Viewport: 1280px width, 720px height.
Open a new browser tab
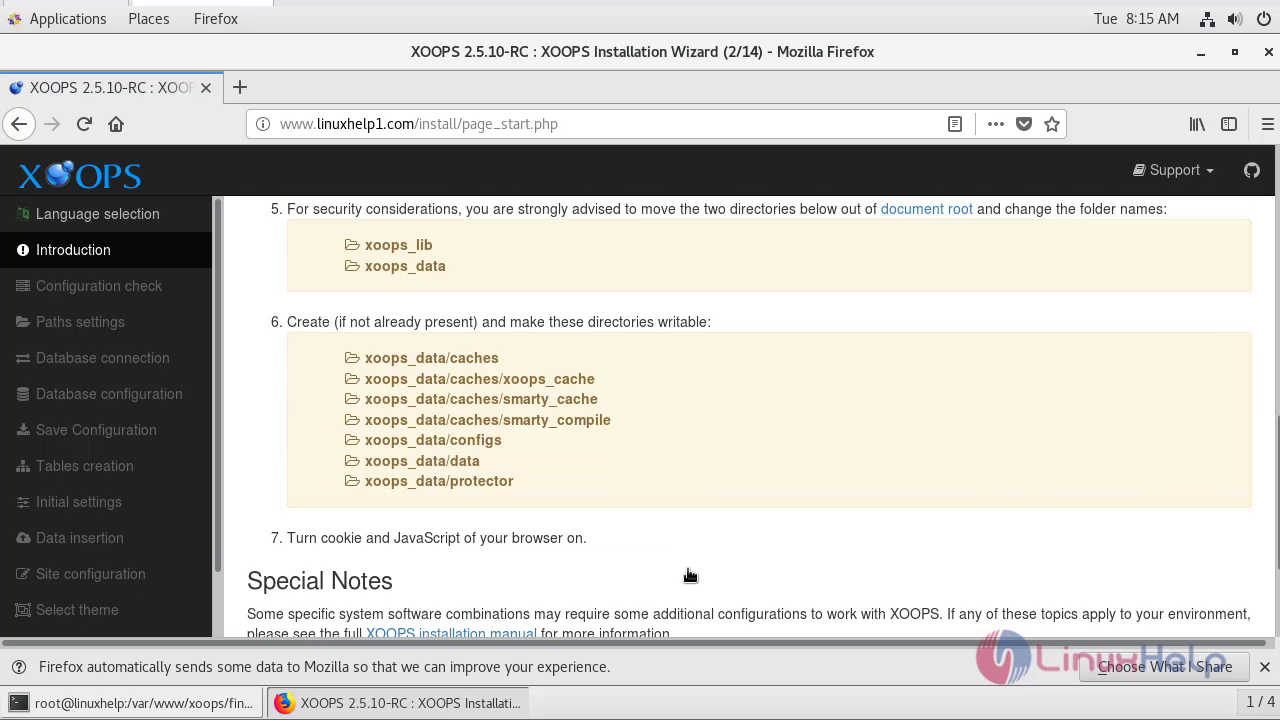[x=240, y=87]
